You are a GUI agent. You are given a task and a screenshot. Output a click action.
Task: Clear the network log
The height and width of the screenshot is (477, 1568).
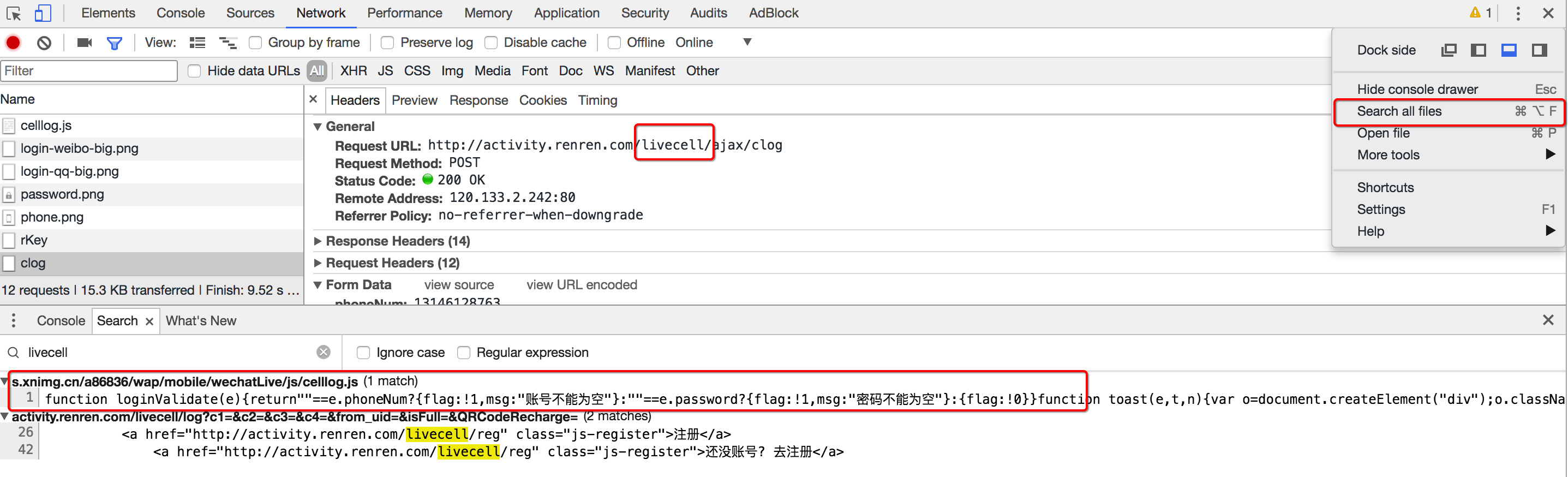point(44,43)
